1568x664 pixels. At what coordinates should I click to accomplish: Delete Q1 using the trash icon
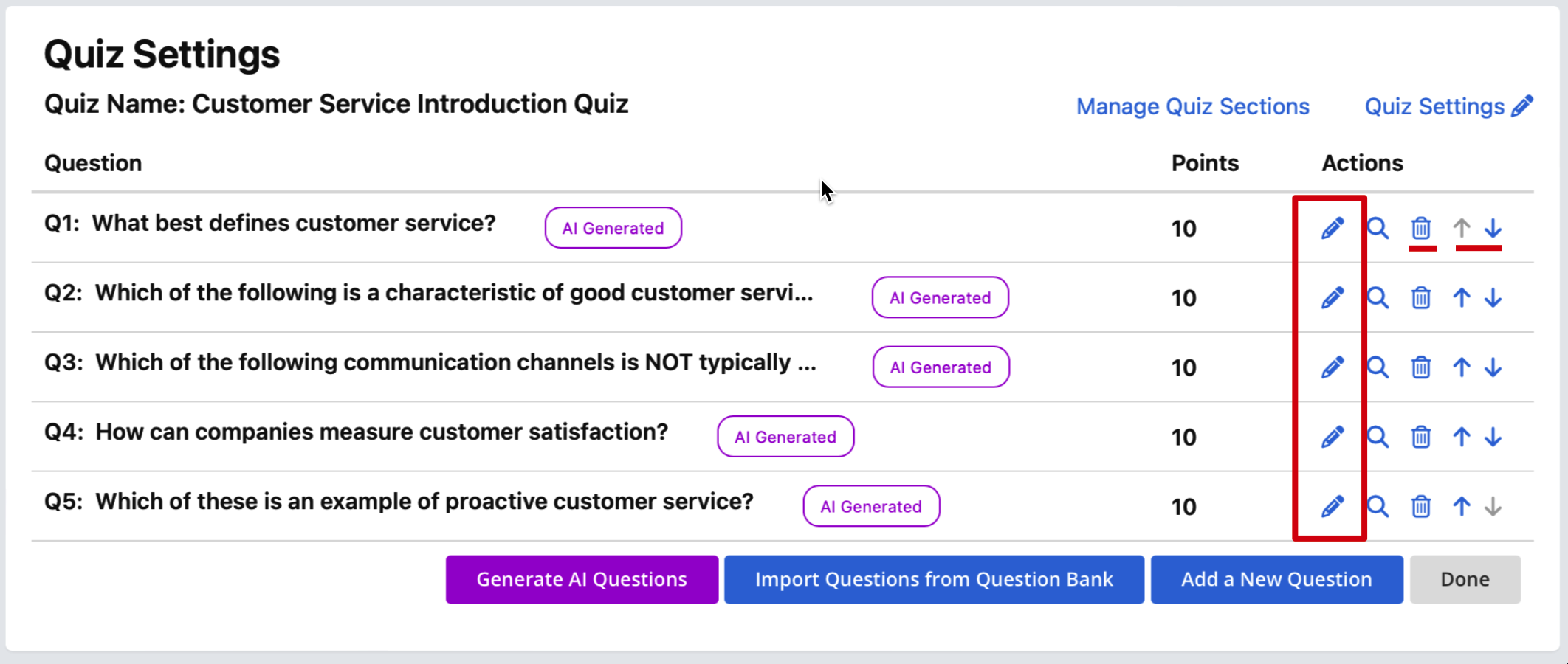[1421, 229]
